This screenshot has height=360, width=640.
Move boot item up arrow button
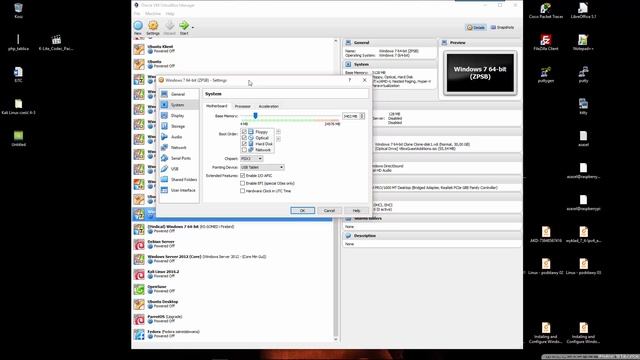(x=278, y=132)
